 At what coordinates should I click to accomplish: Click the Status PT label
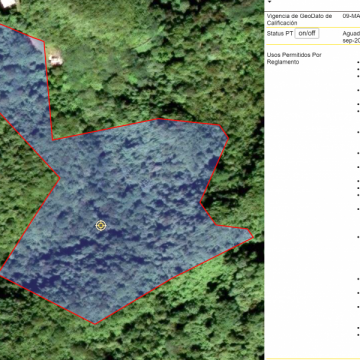coord(280,34)
